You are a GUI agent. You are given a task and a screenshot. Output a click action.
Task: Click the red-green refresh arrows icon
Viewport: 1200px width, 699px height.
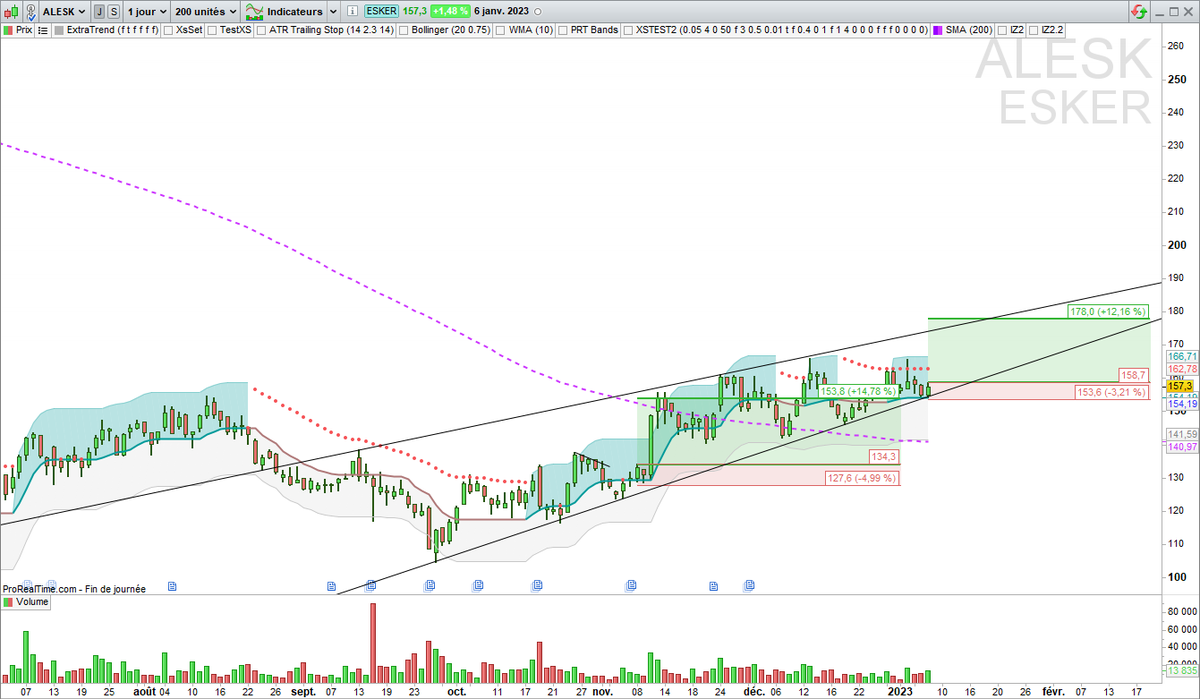pyautogui.click(x=1139, y=12)
